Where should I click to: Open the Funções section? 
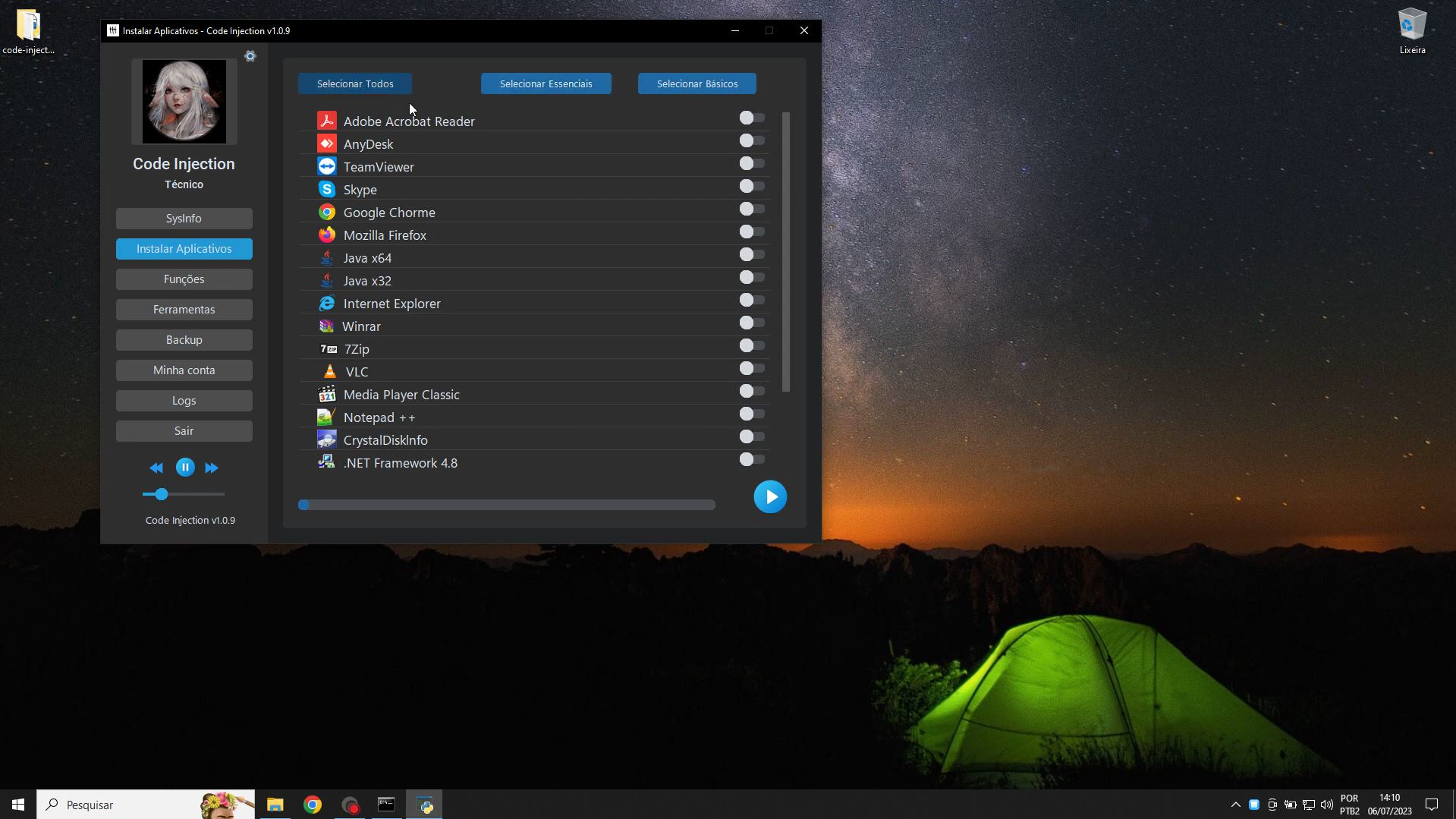tap(184, 279)
